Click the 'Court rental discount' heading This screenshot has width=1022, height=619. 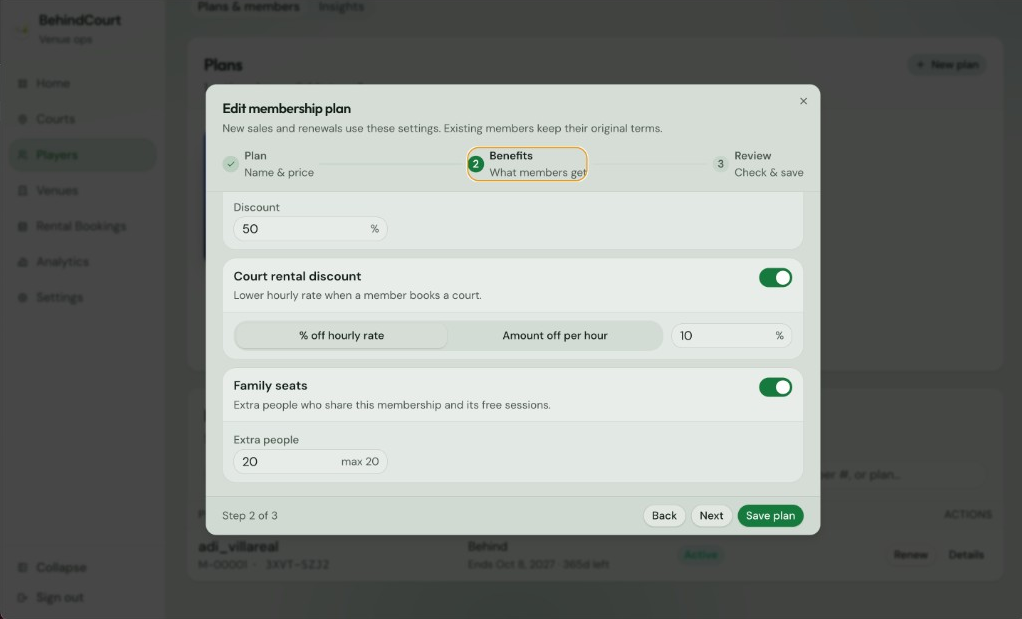[297, 276]
